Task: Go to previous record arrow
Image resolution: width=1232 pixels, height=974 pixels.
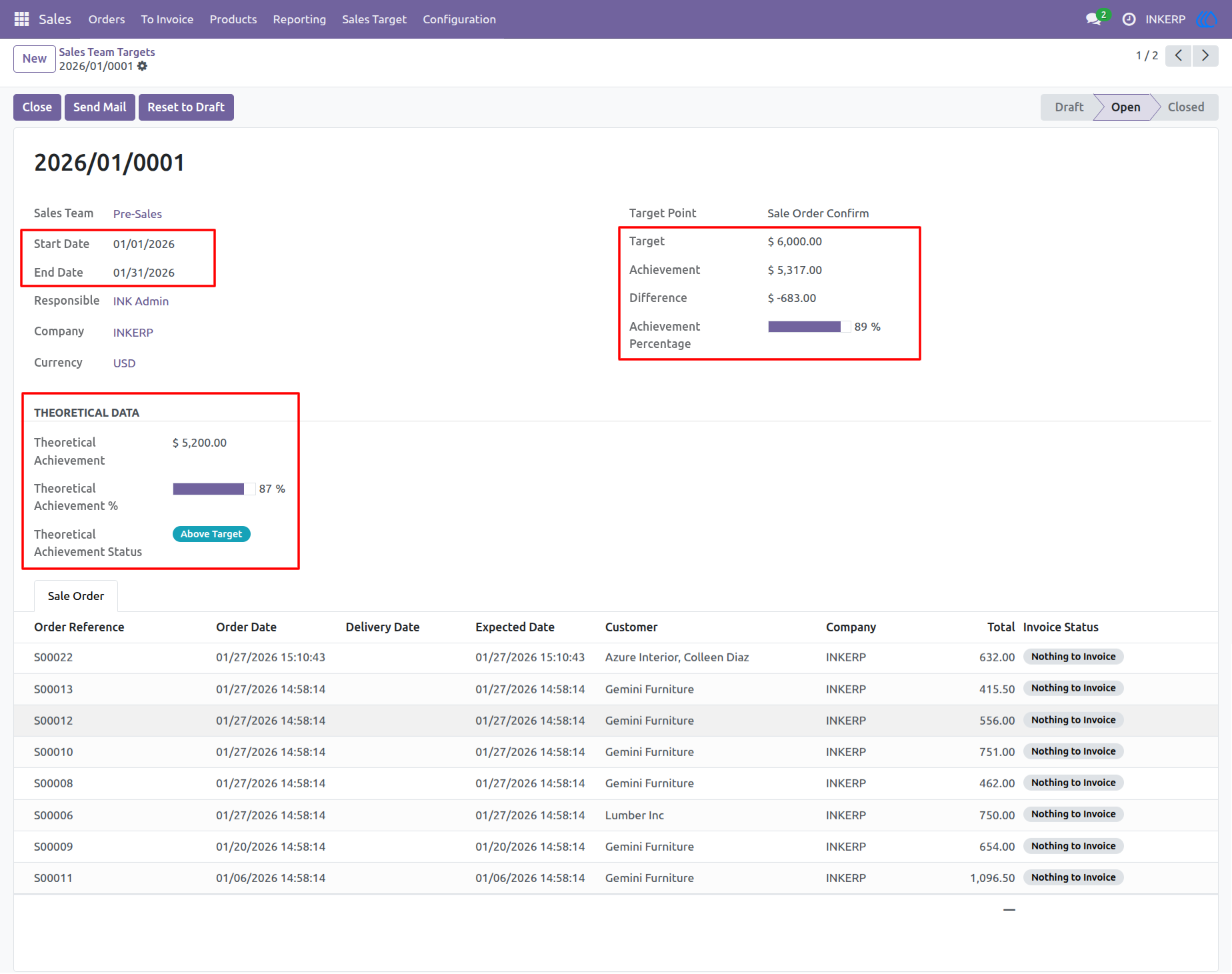Action: 1179,55
